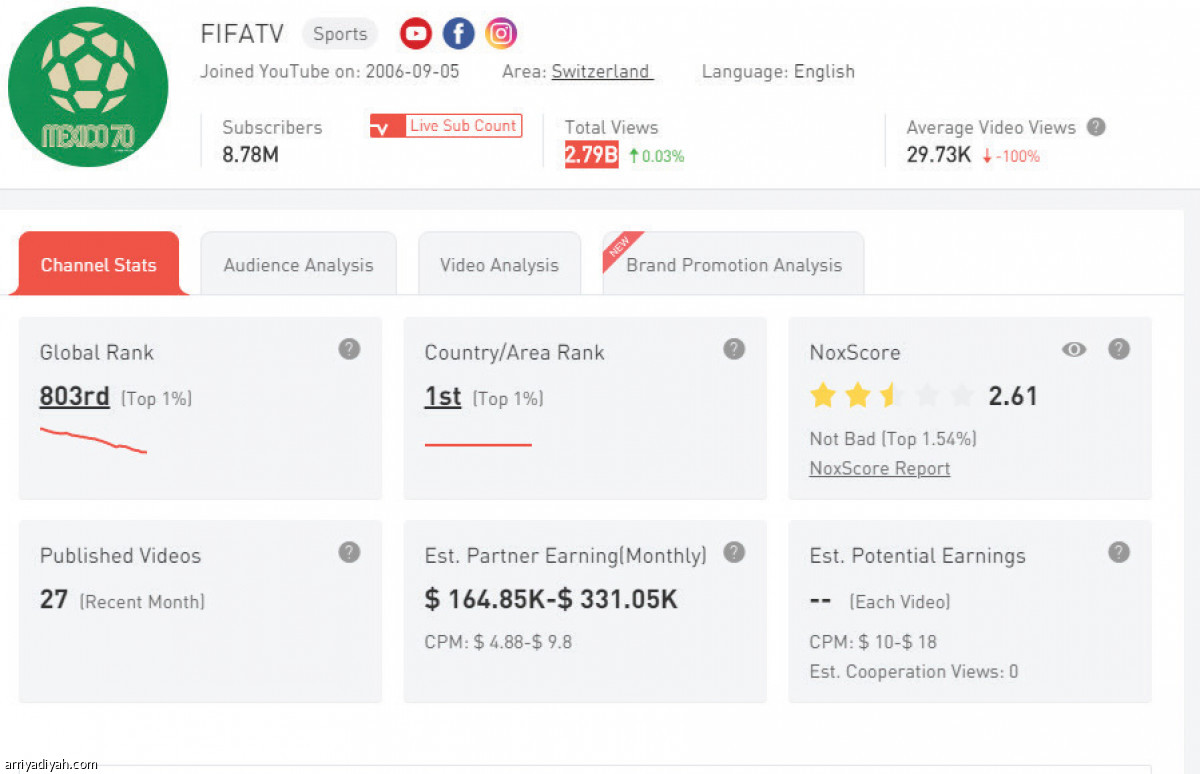1200x774 pixels.
Task: Click the Sports category tag
Action: (340, 34)
